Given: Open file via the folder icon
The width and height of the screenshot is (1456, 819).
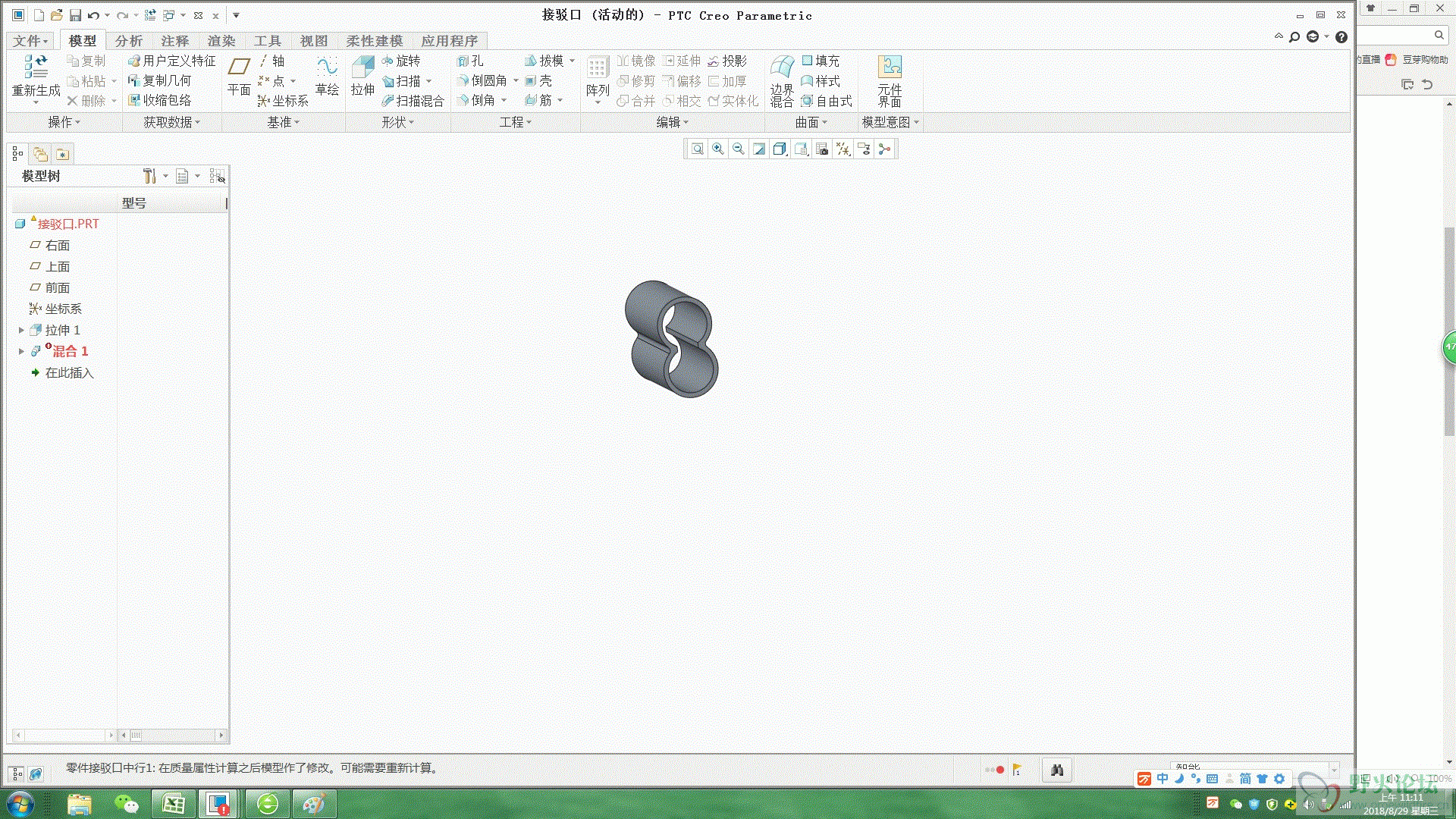Looking at the screenshot, I should 57,15.
